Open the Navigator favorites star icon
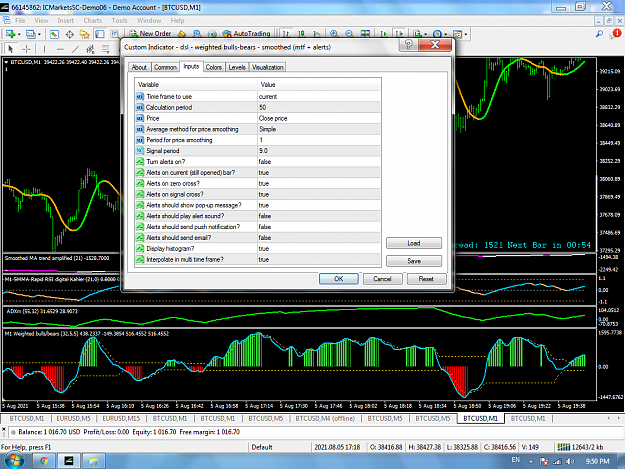Image resolution: width=625 pixels, height=469 pixels. tap(84, 34)
